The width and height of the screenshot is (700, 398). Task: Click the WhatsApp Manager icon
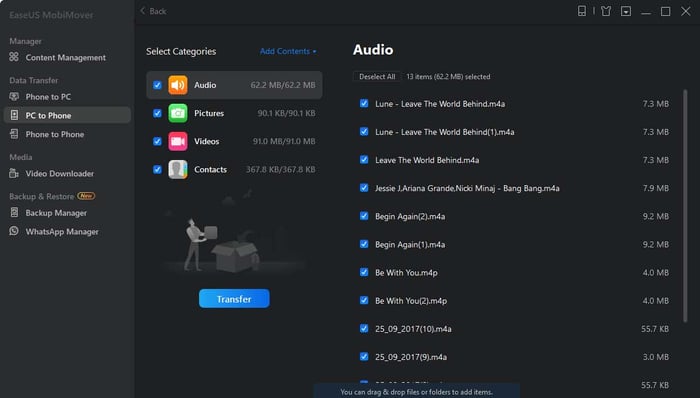coord(14,231)
